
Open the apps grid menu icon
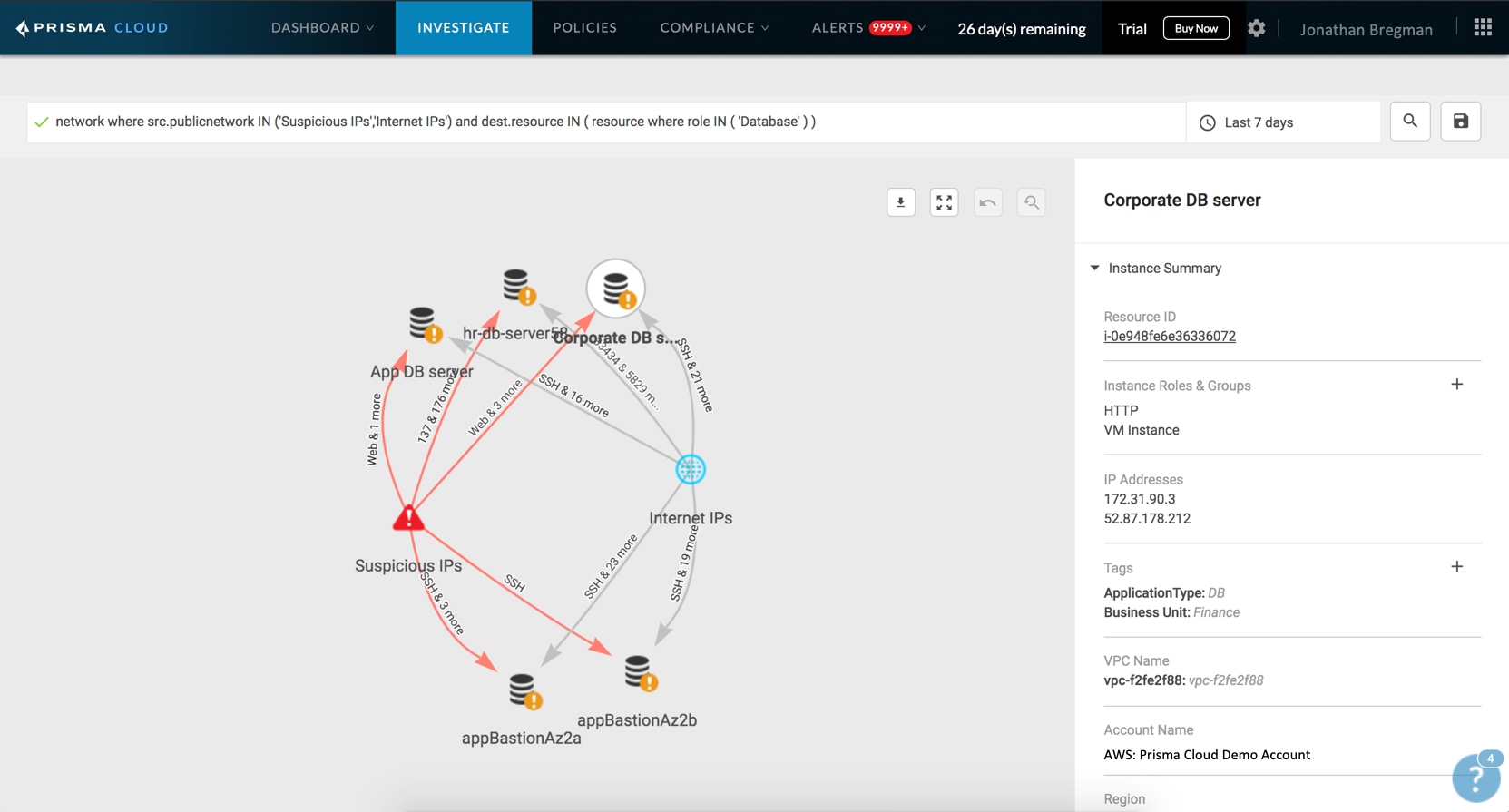[x=1483, y=28]
